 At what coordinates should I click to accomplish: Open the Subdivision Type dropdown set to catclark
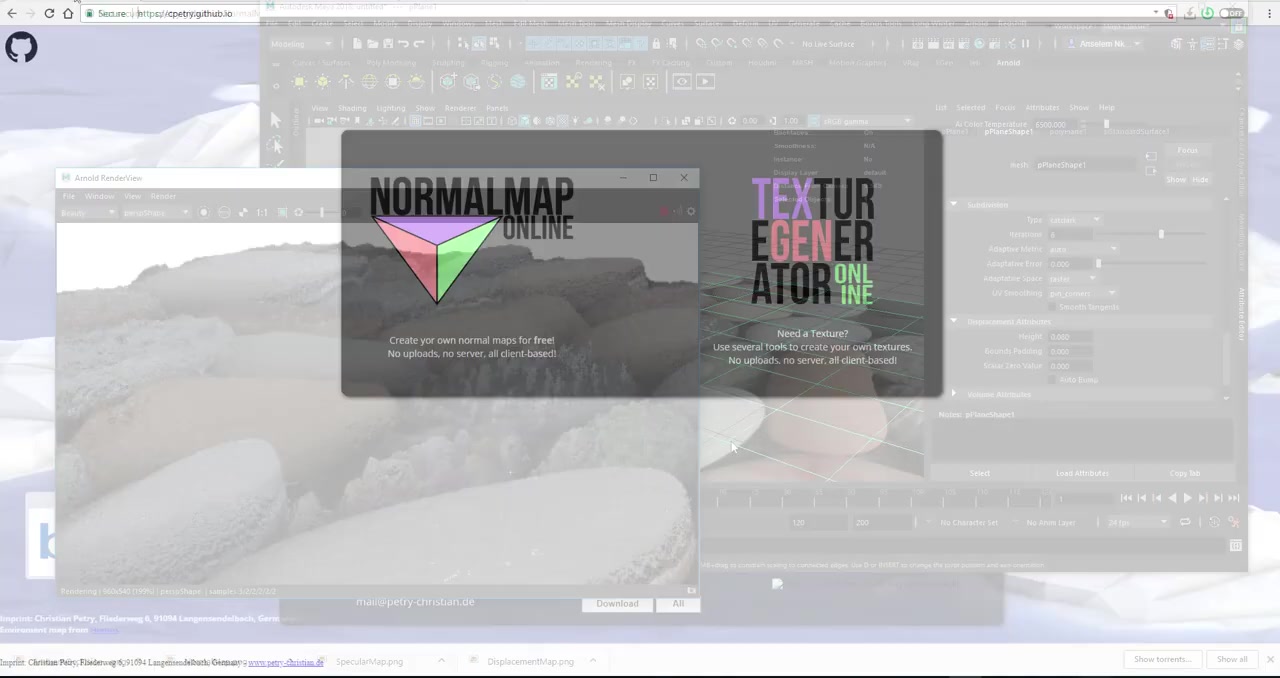pos(1074,220)
